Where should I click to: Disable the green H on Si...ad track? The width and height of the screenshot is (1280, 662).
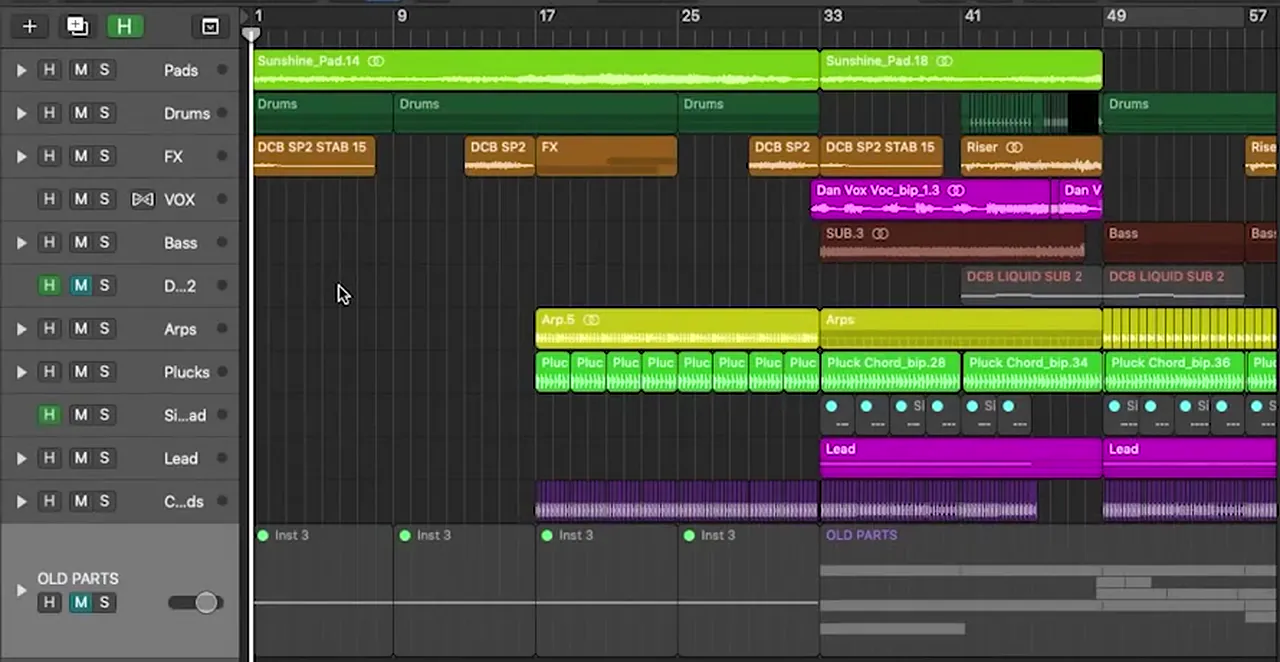[x=48, y=414]
